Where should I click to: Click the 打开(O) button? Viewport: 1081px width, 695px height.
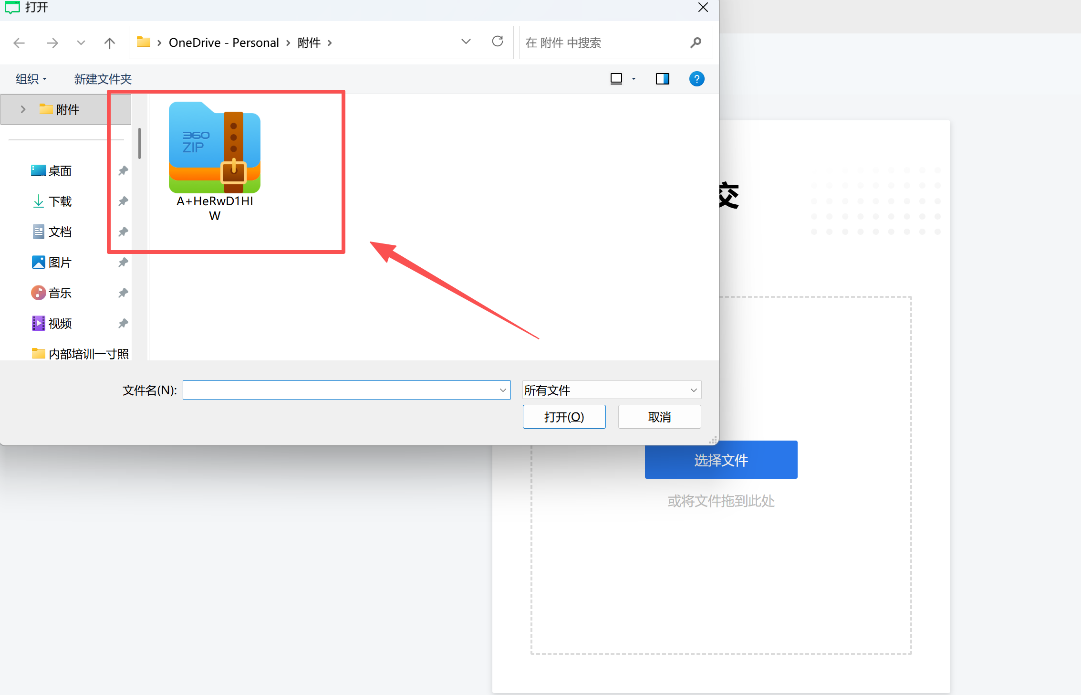pos(564,417)
